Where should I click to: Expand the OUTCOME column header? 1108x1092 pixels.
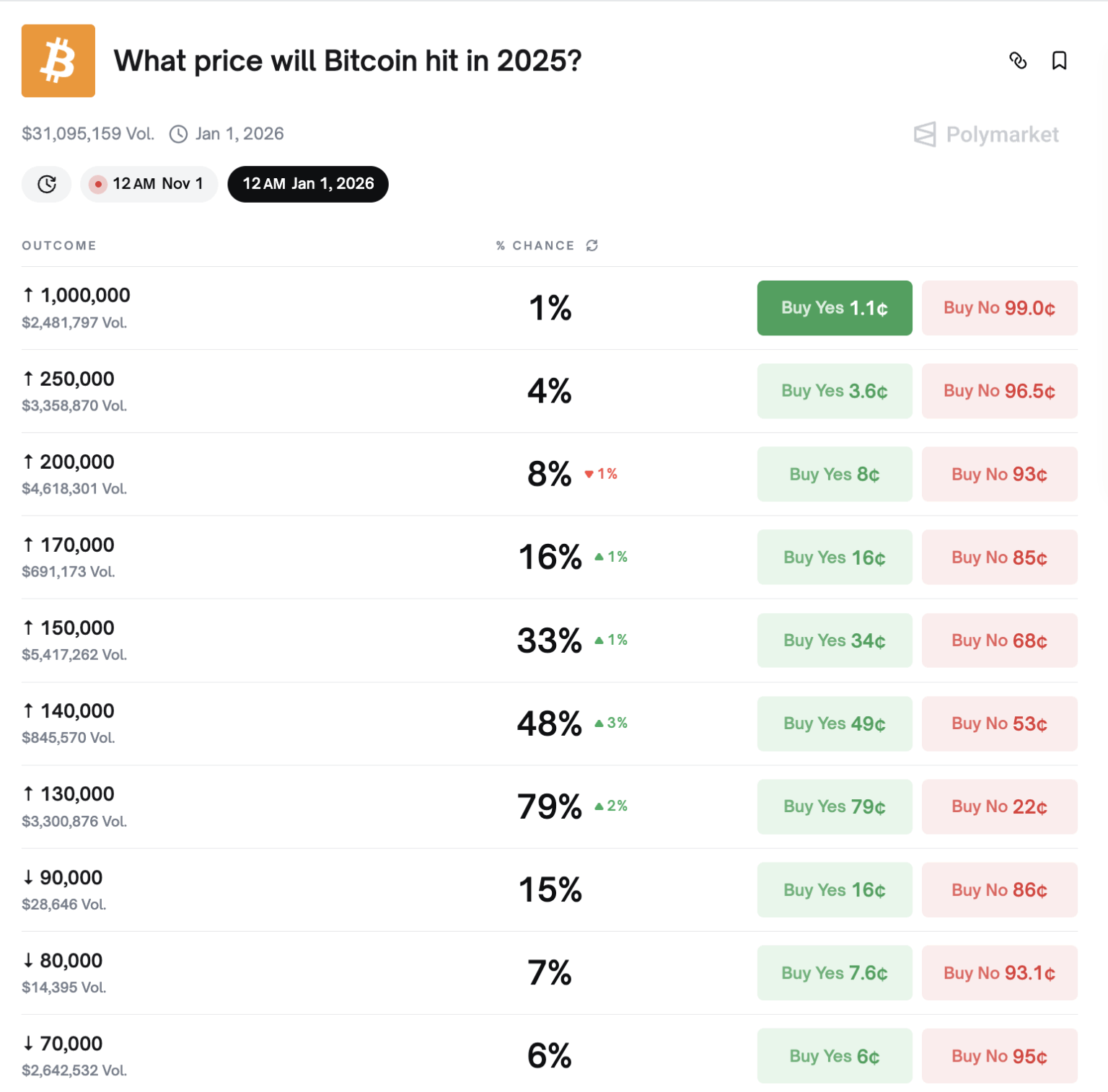click(x=59, y=245)
